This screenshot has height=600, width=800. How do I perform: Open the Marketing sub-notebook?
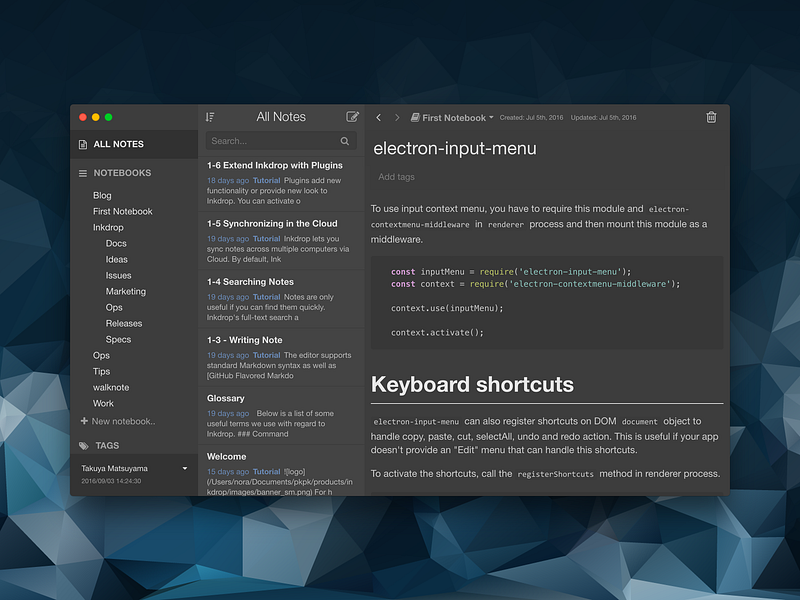click(126, 291)
